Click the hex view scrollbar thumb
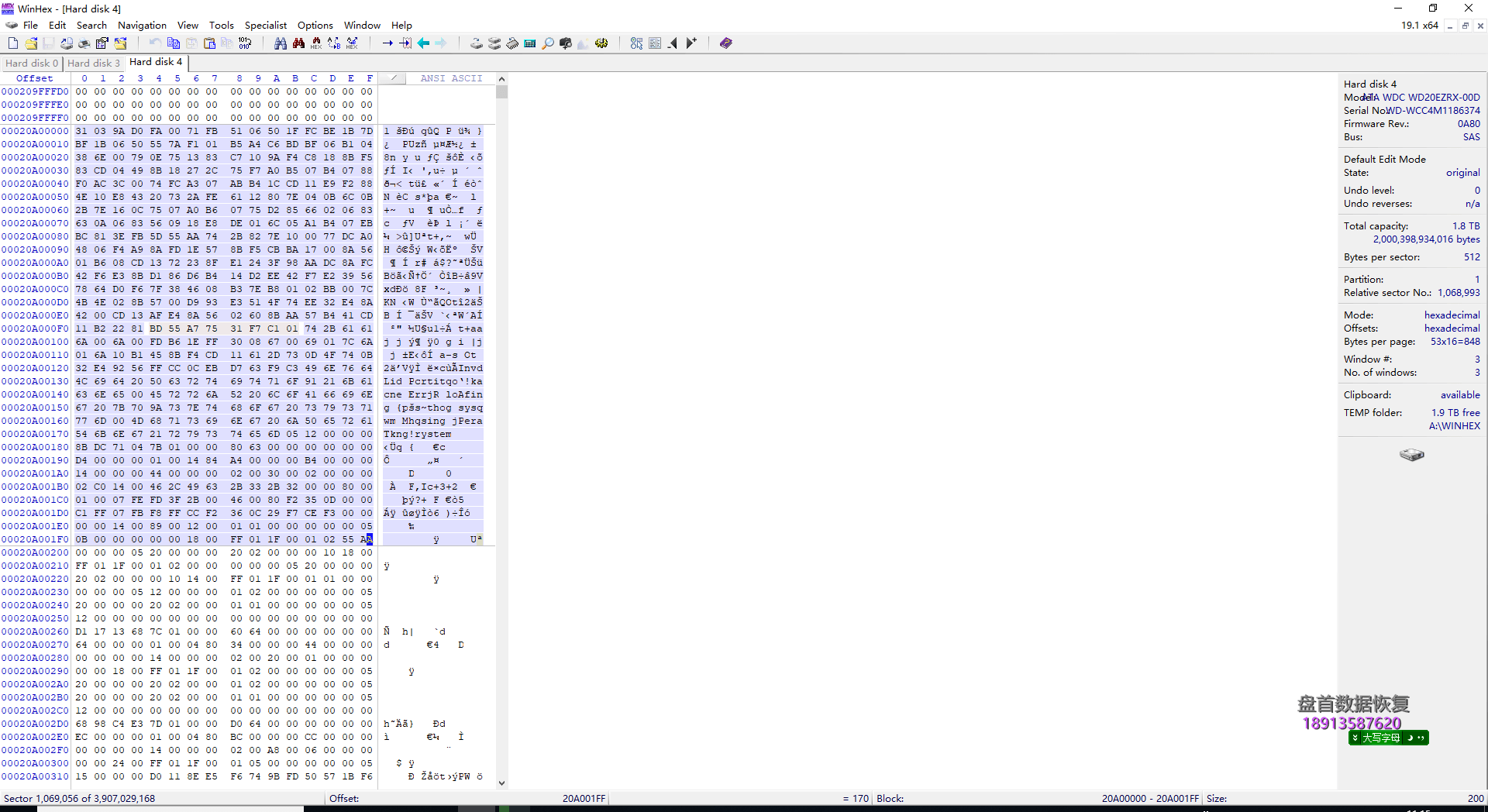Image resolution: width=1488 pixels, height=812 pixels. click(x=501, y=91)
